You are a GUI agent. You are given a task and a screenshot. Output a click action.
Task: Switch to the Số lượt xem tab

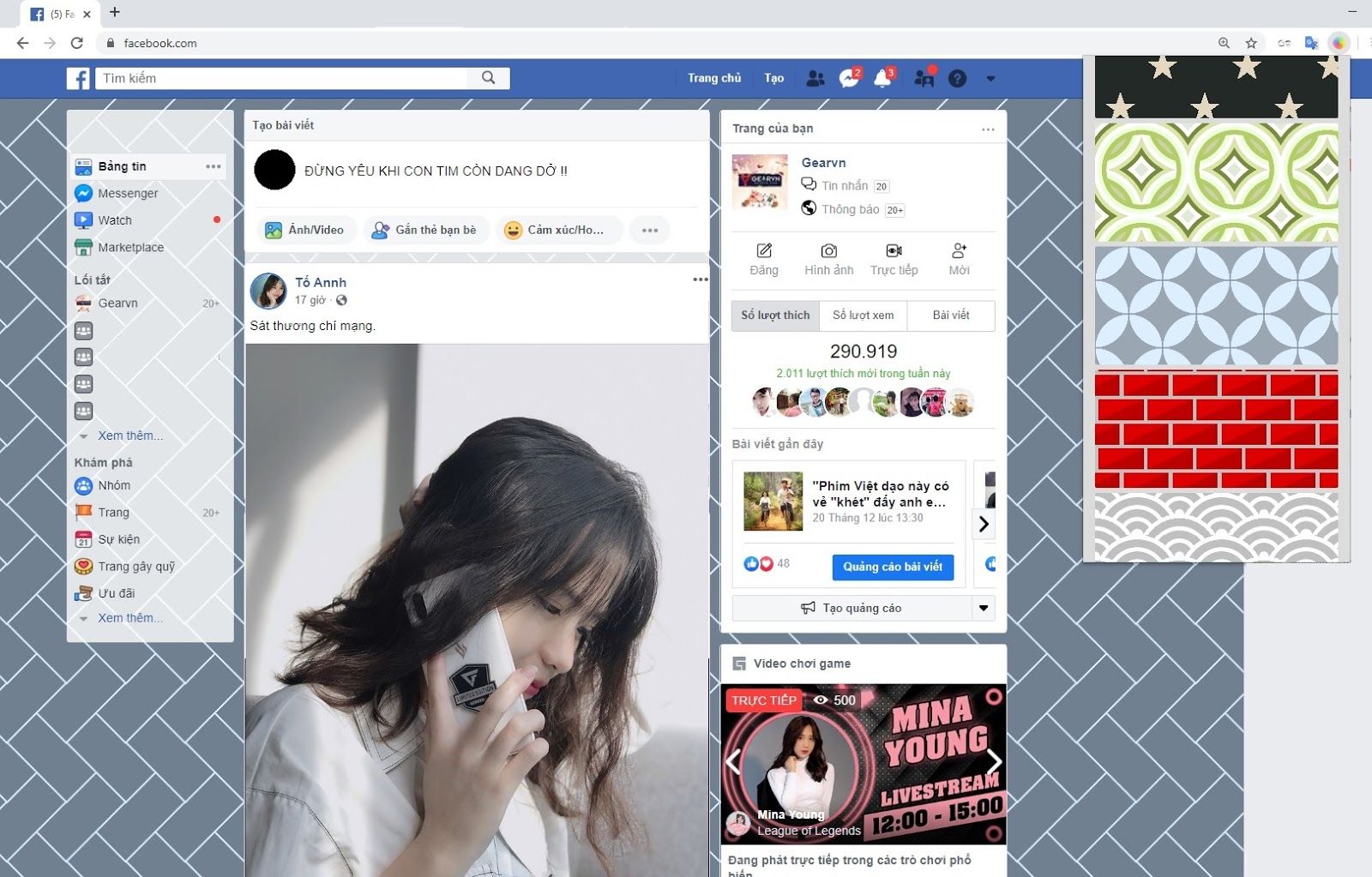(863, 315)
